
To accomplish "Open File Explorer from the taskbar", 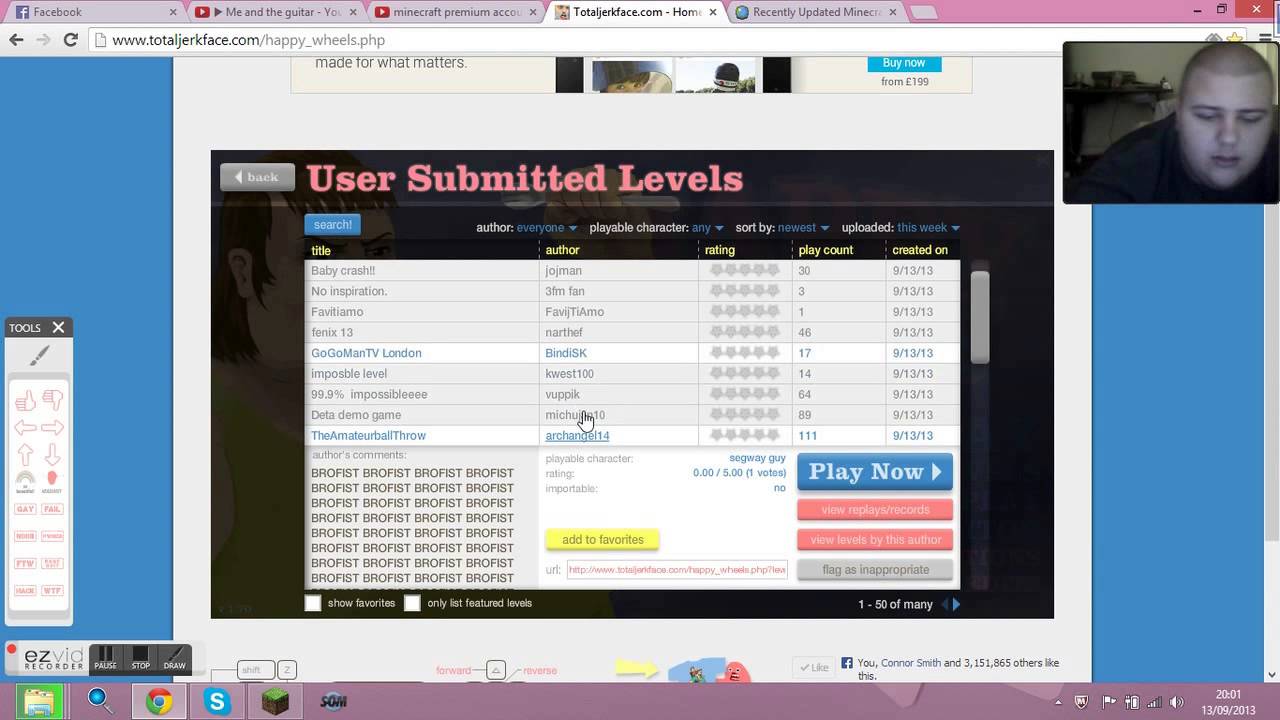I will tap(39, 701).
